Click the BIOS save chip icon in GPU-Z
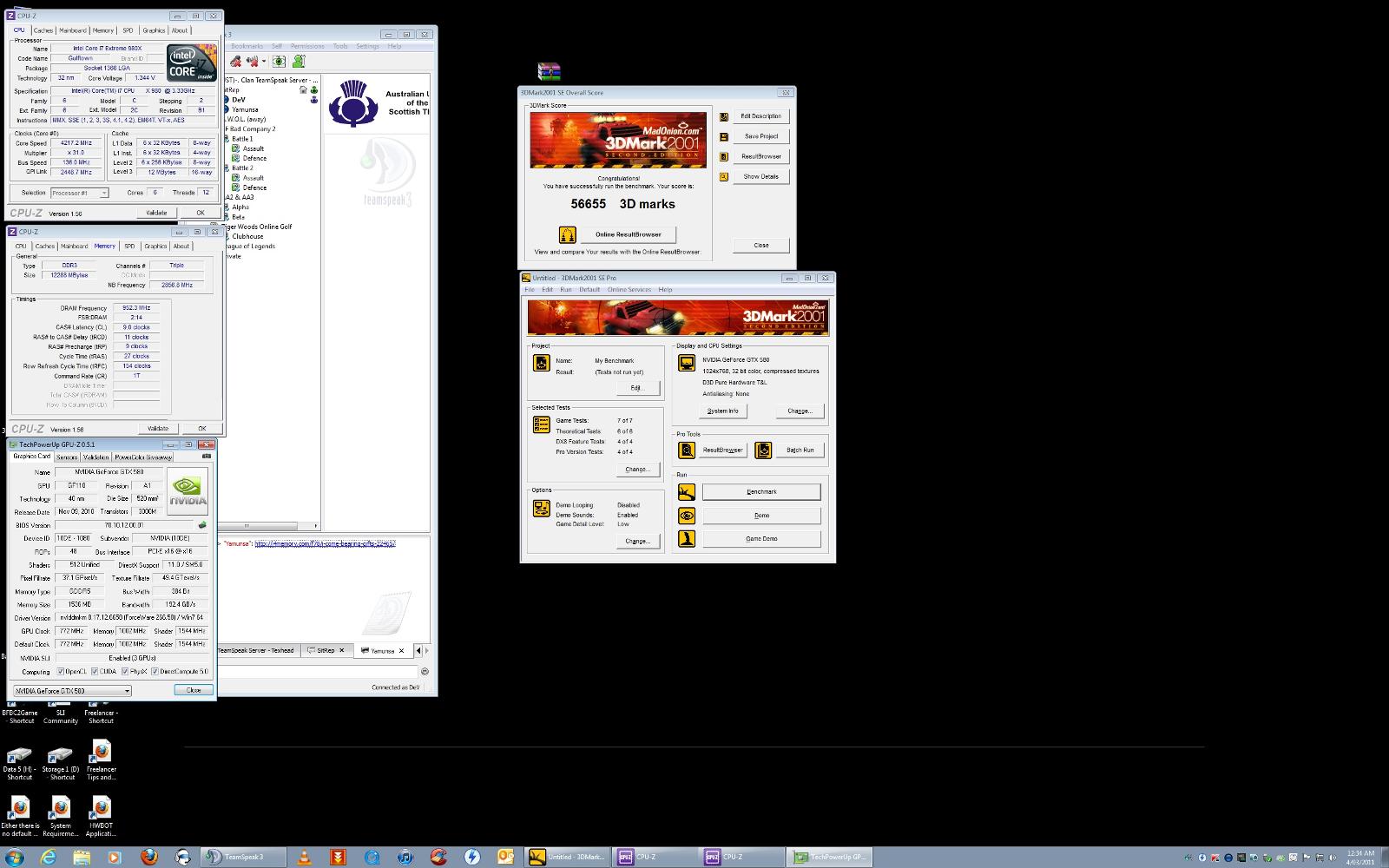 pos(202,525)
